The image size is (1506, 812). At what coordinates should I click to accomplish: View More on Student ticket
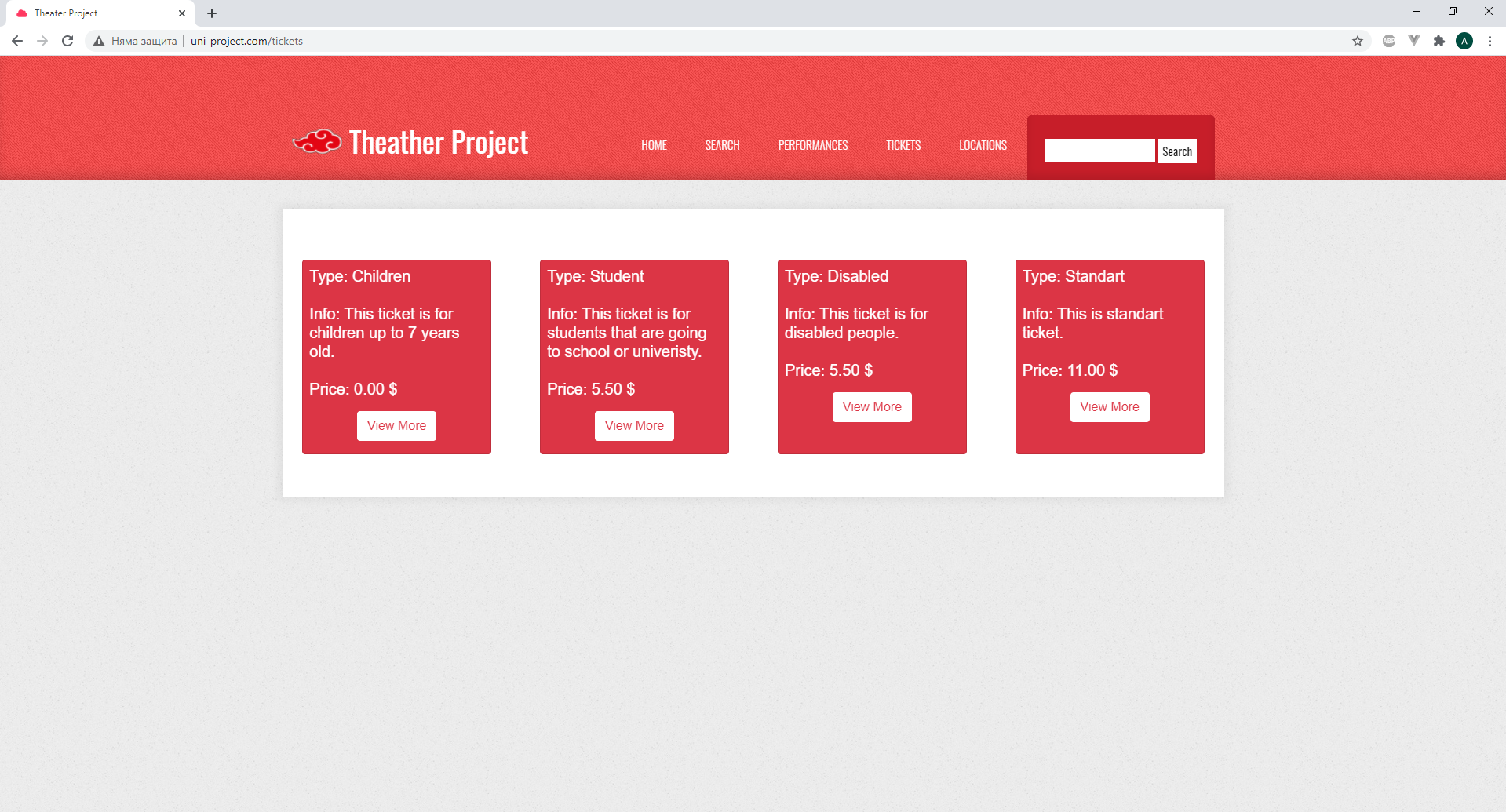[x=634, y=426]
